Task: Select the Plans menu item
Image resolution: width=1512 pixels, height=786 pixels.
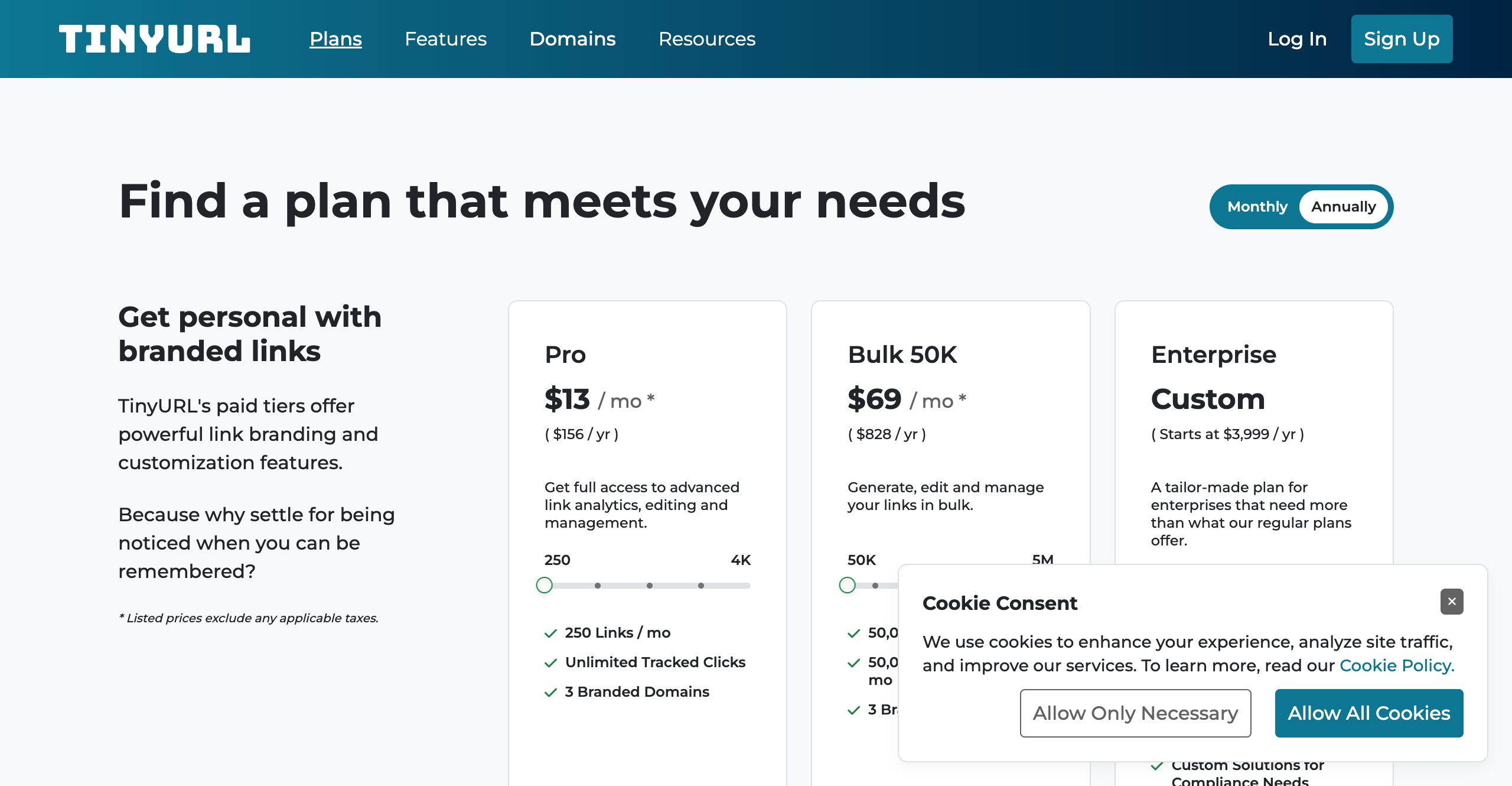Action: click(x=335, y=38)
